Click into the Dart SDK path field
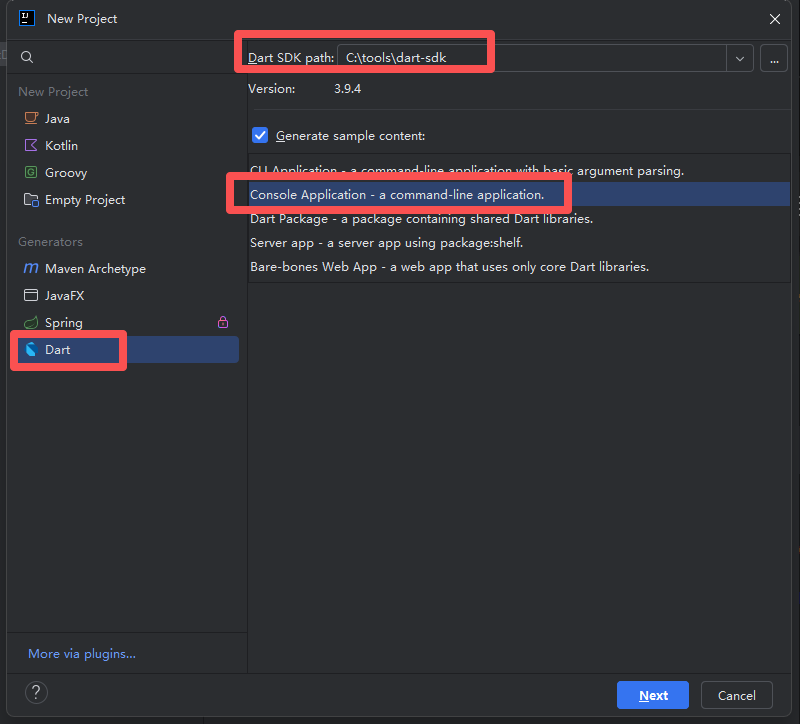 [532, 58]
